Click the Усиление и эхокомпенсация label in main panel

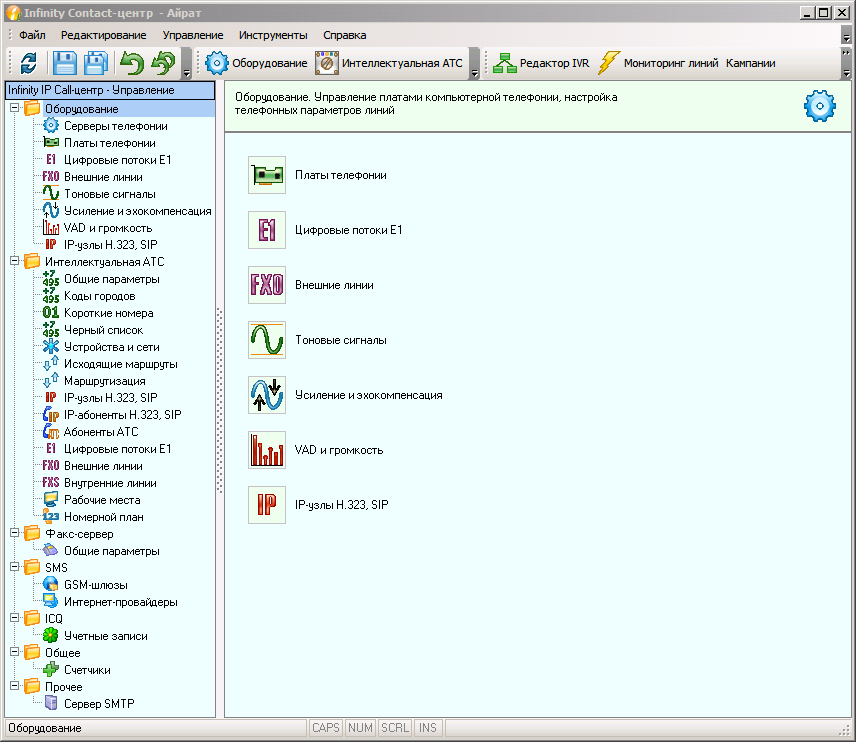(x=368, y=395)
